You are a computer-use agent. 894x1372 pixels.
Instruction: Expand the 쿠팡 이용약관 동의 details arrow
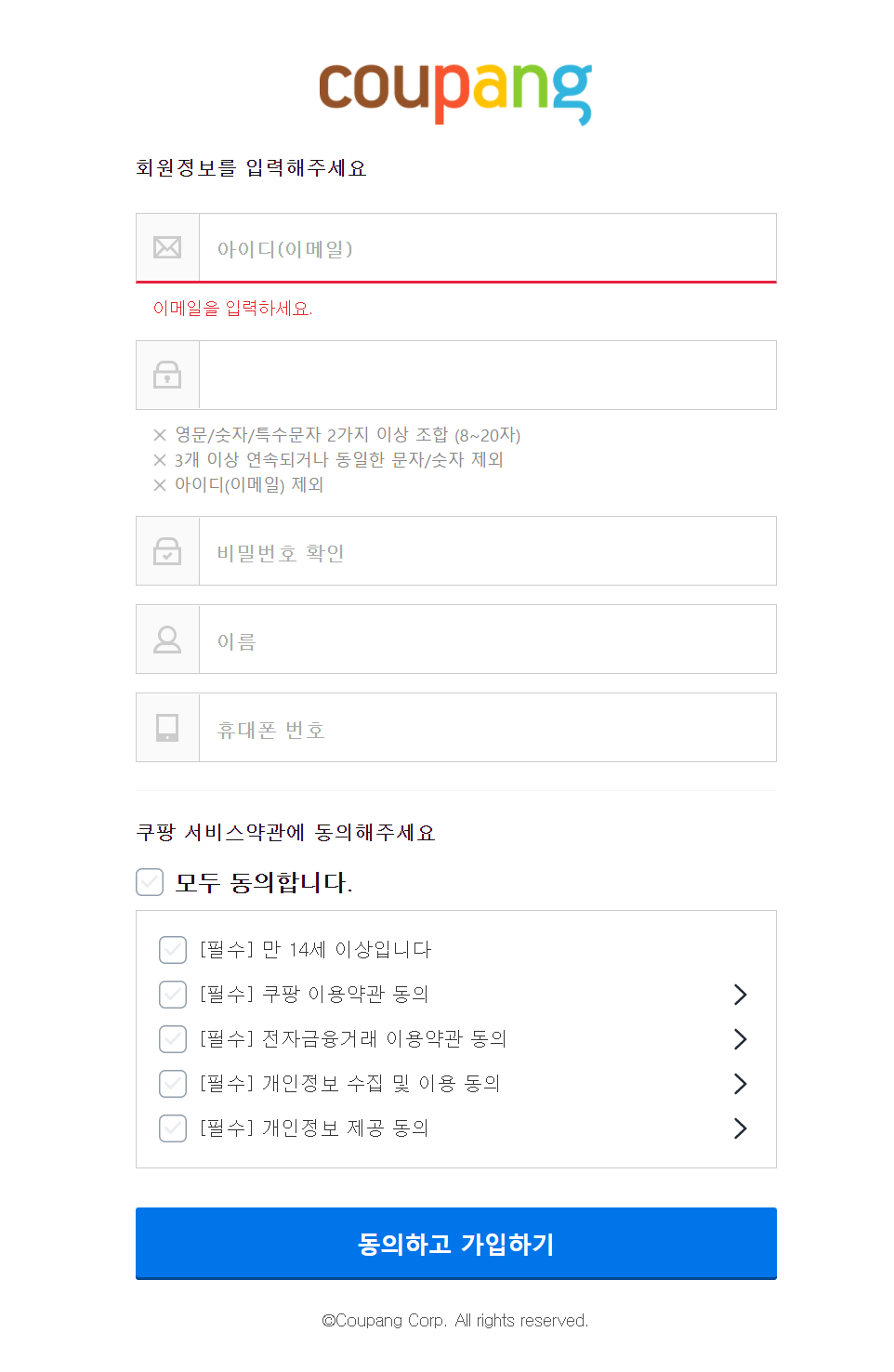point(740,995)
